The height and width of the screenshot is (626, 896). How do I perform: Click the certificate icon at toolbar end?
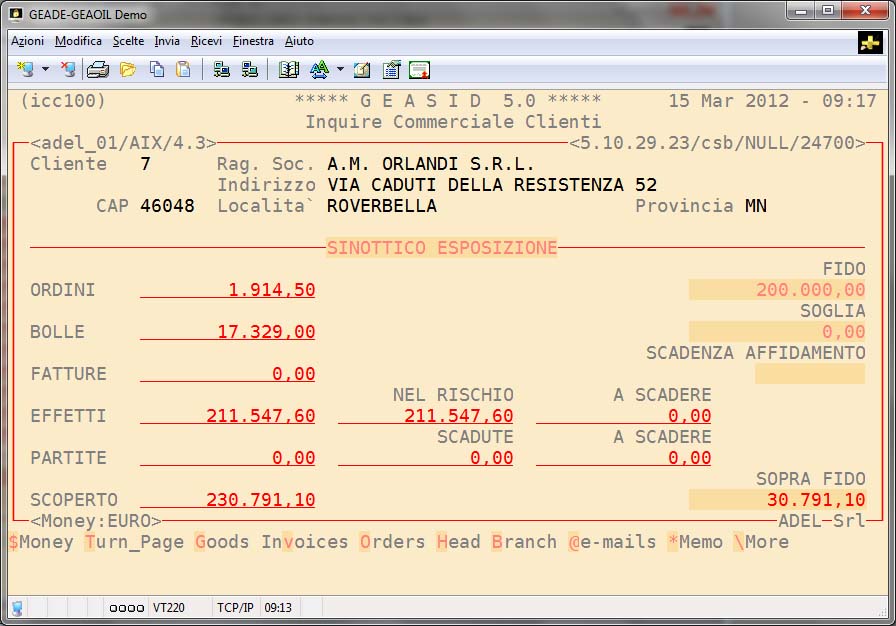tap(419, 69)
